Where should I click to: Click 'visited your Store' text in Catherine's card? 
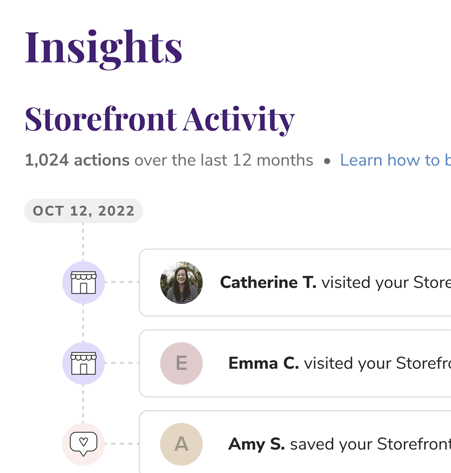pyautogui.click(x=386, y=282)
